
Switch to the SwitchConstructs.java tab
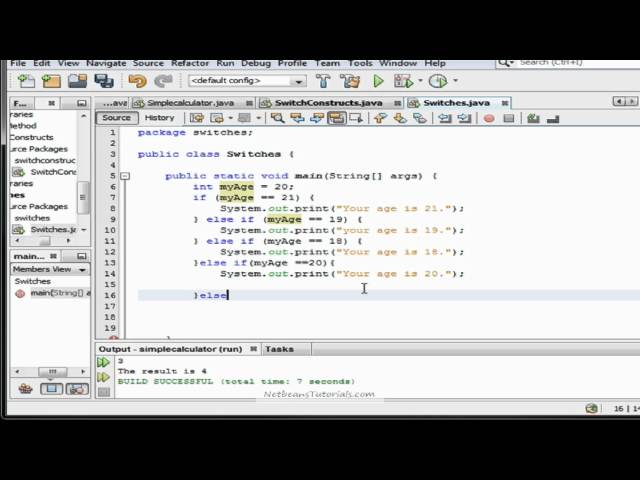coord(329,103)
